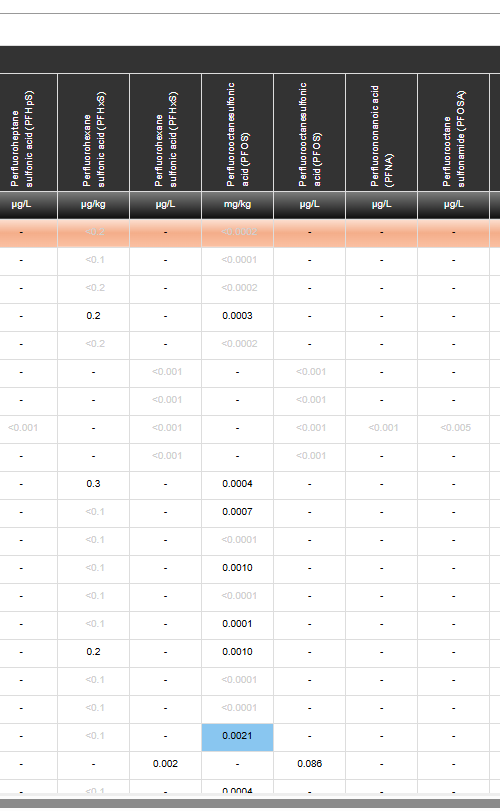This screenshot has height=811, width=500.
Task: Click the 0.0007 PFOS value cell
Action: click(x=237, y=512)
